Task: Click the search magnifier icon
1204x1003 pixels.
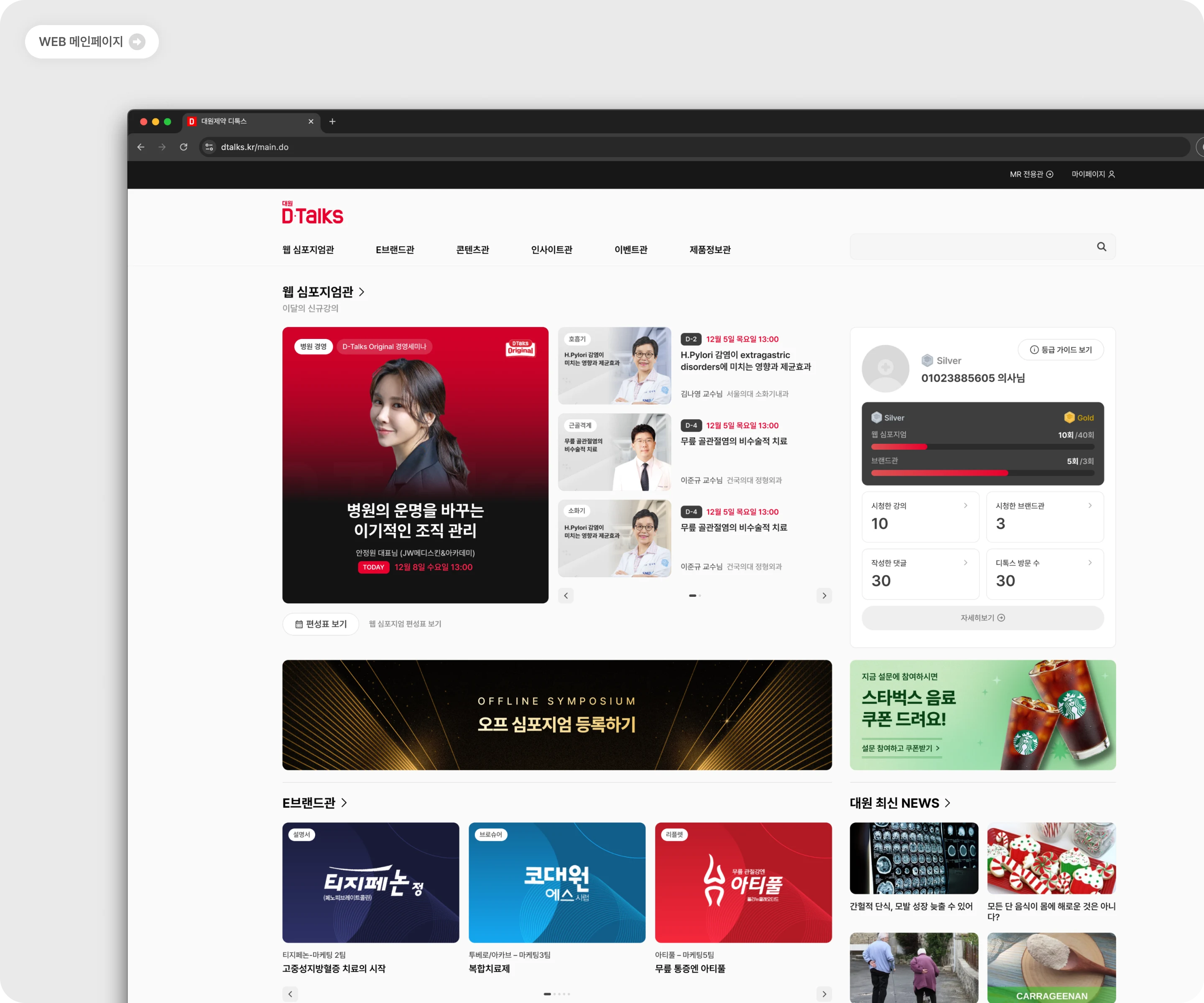Action: pyautogui.click(x=1102, y=247)
